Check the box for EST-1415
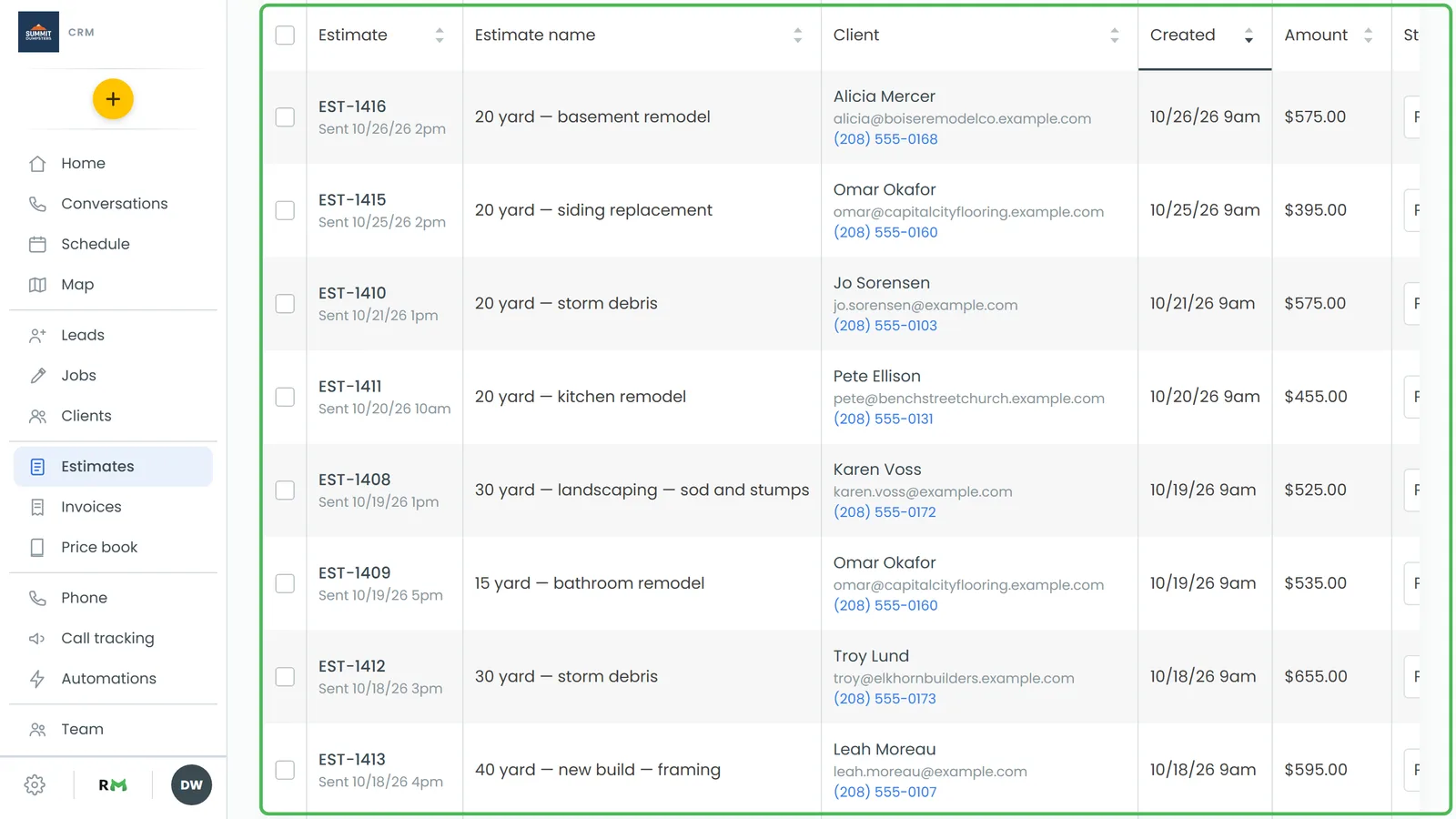The image size is (1456, 819). [x=285, y=210]
